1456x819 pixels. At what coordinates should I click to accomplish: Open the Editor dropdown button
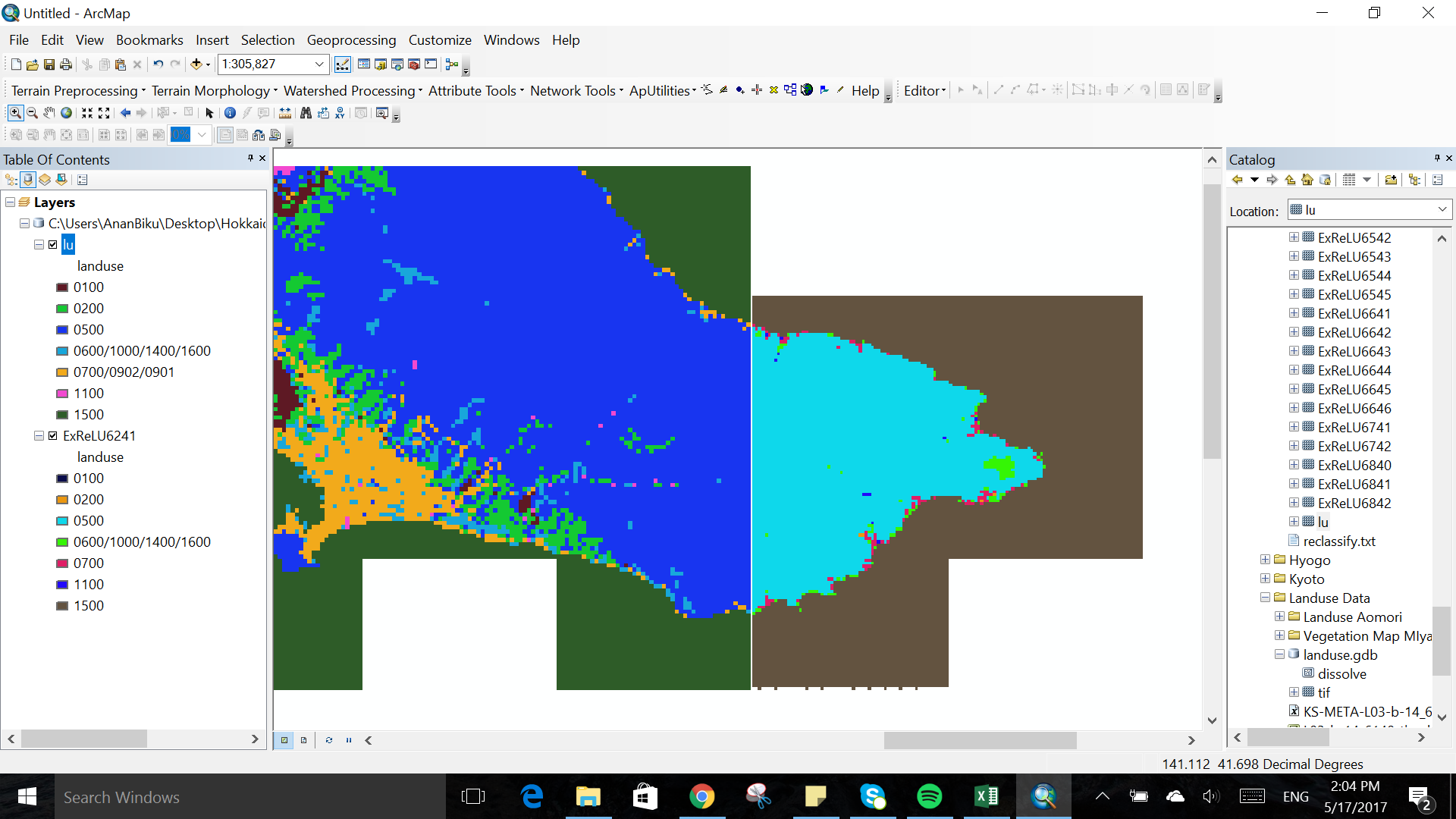tap(924, 91)
